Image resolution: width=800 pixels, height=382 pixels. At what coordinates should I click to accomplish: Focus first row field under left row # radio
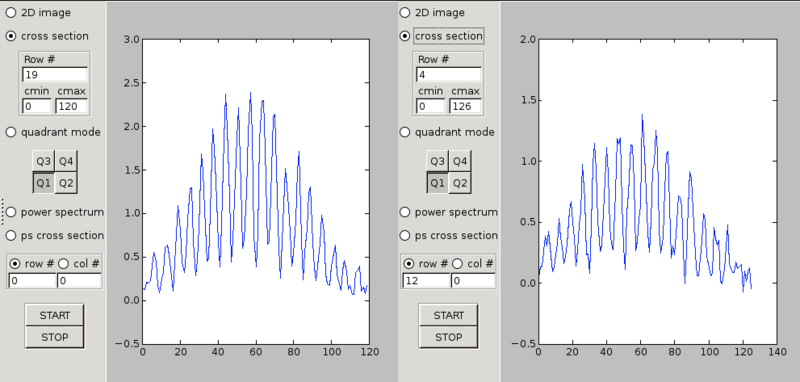(x=32, y=281)
